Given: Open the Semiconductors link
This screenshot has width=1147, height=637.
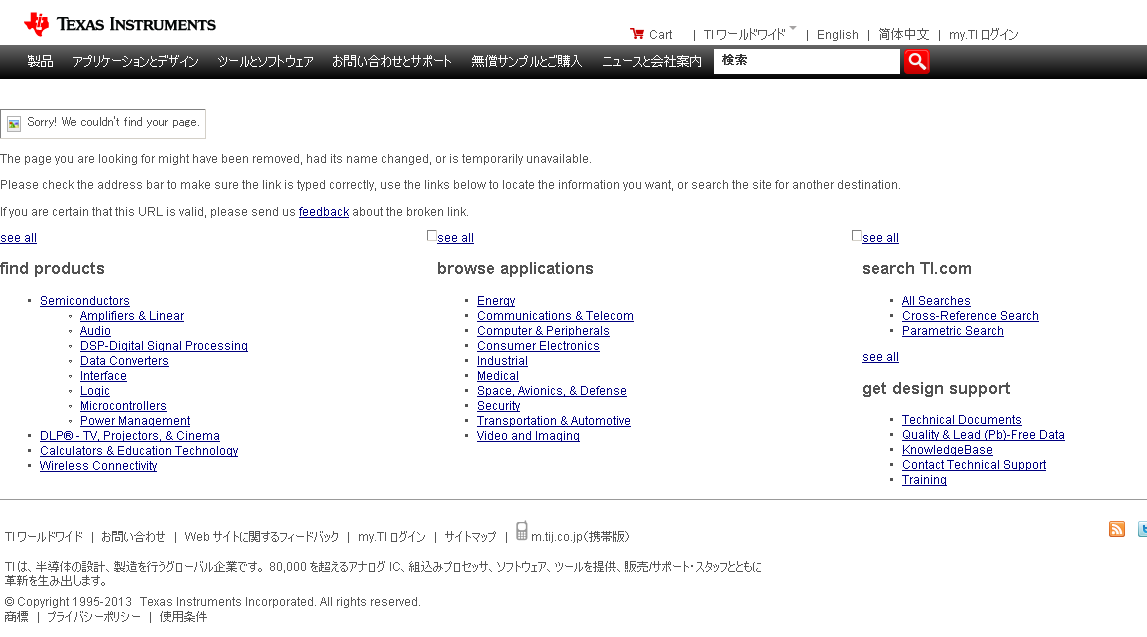Looking at the screenshot, I should coord(85,301).
